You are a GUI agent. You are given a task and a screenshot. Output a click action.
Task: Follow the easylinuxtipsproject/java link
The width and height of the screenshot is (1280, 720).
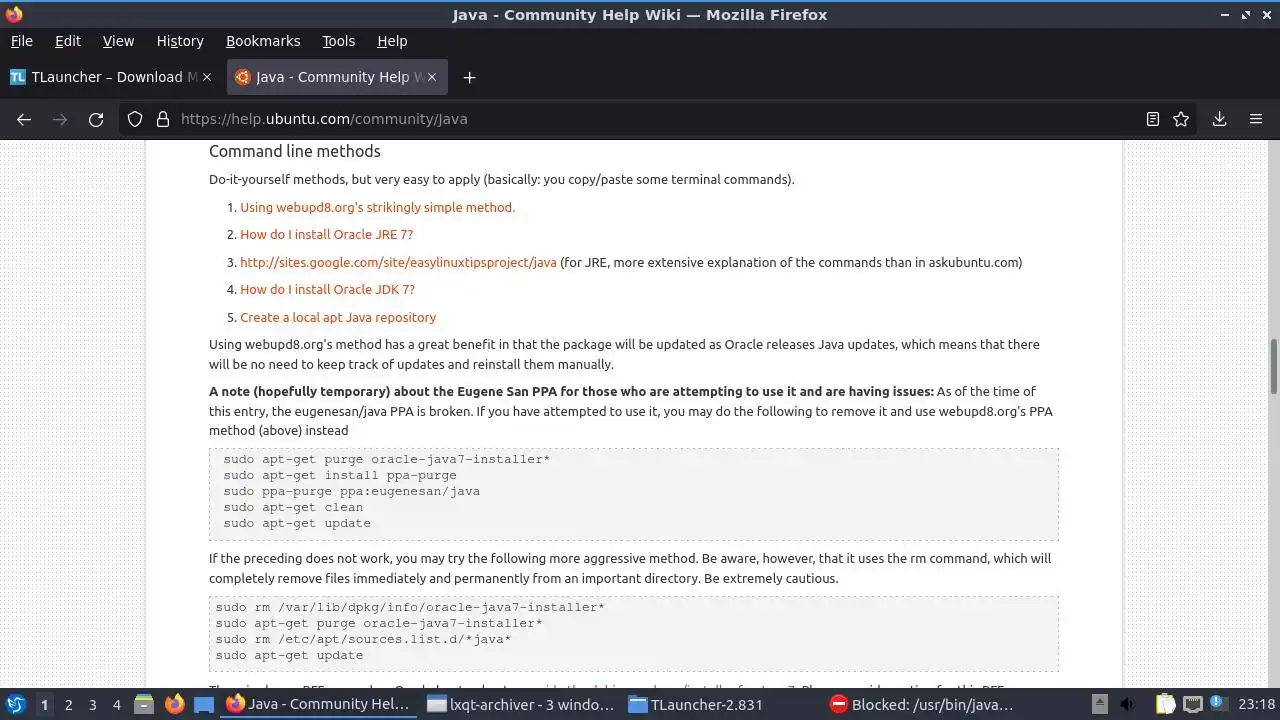[398, 262]
